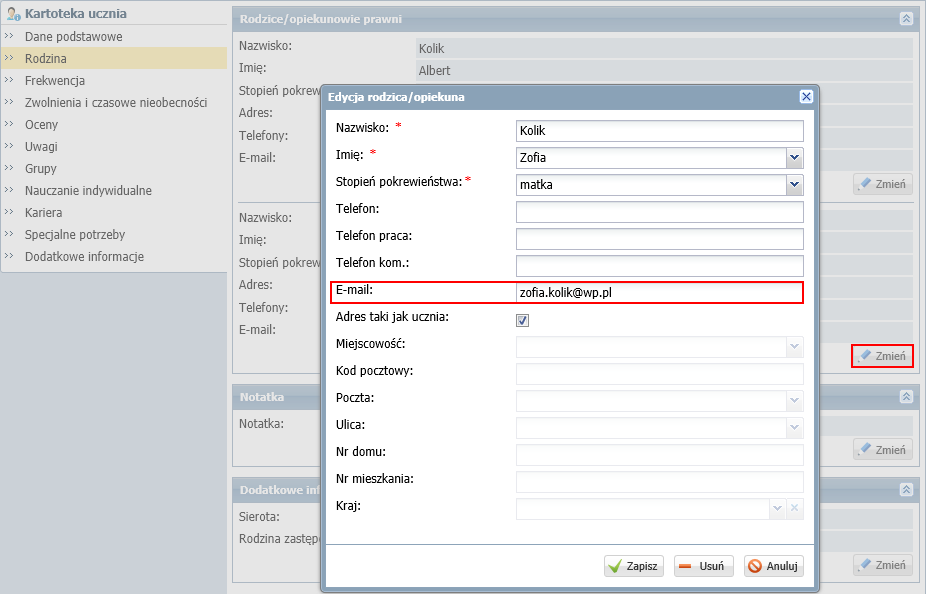926x594 pixels.
Task: Open the Poczta dropdown arrow
Action: tap(794, 401)
